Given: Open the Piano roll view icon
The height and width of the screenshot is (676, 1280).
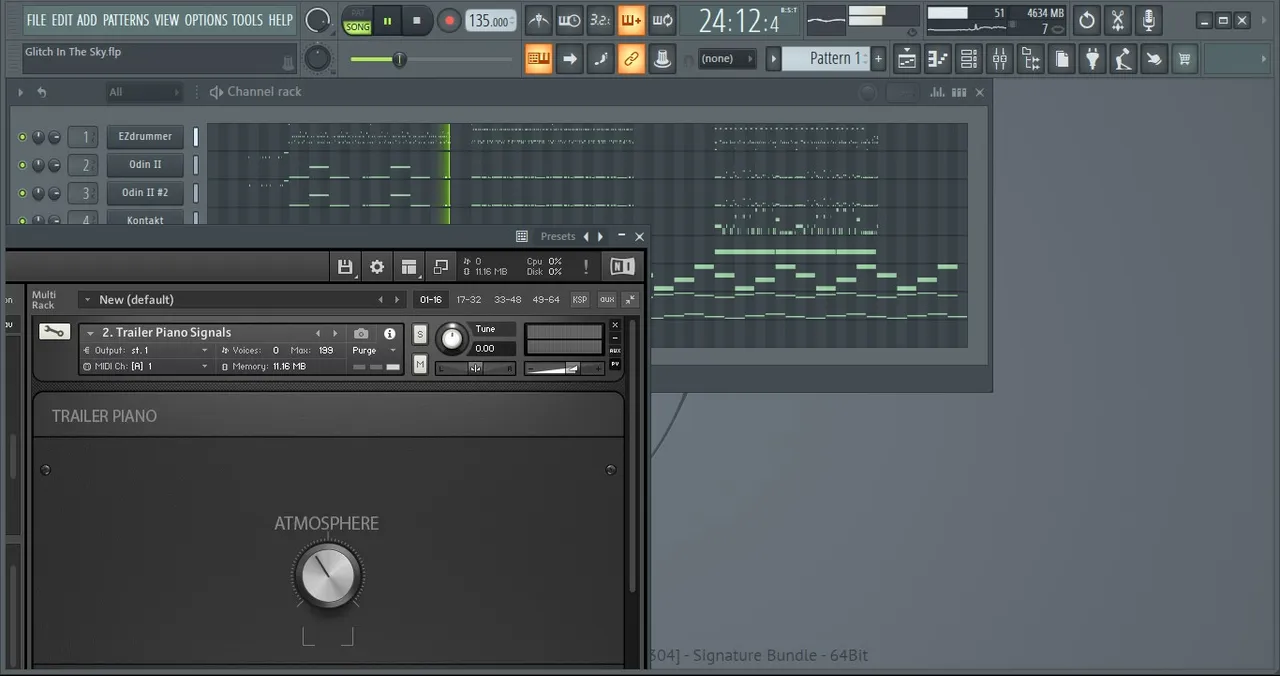Looking at the screenshot, I should pos(937,59).
